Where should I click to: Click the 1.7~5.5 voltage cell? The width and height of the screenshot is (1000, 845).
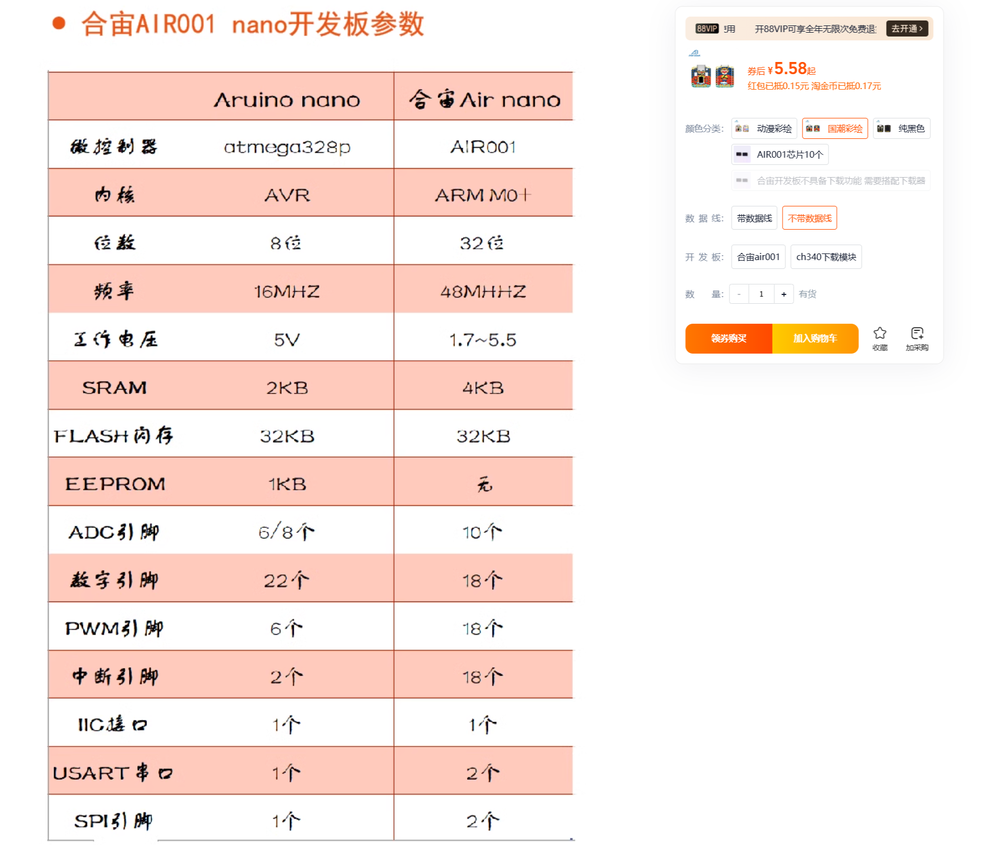point(483,340)
